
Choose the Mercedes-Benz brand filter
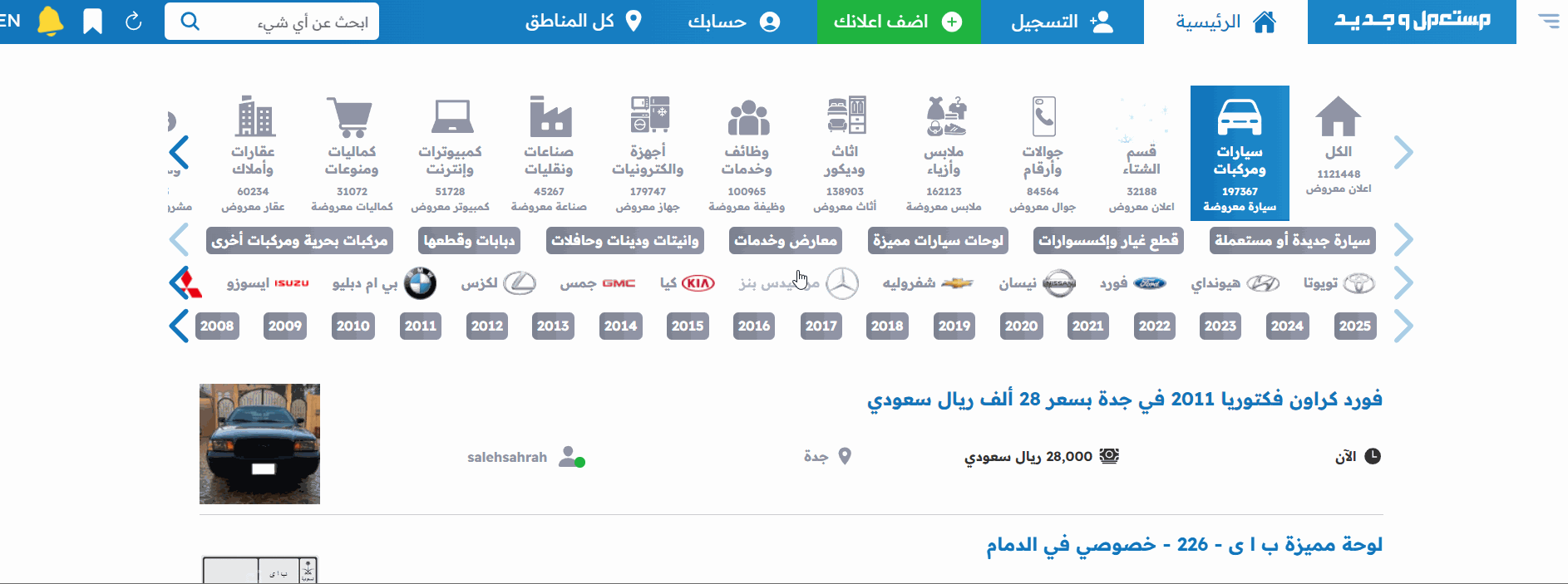pos(841,283)
